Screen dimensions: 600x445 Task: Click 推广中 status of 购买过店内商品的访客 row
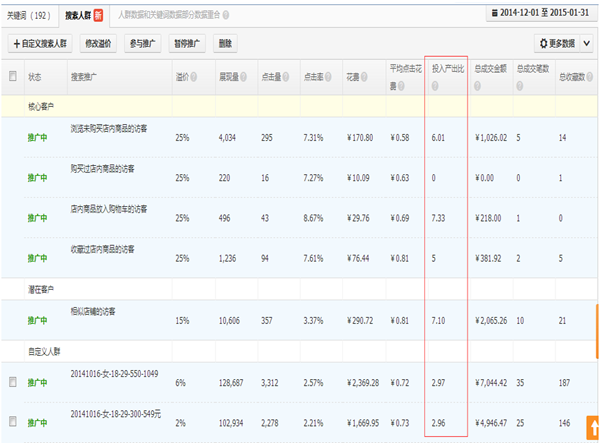tap(37, 178)
